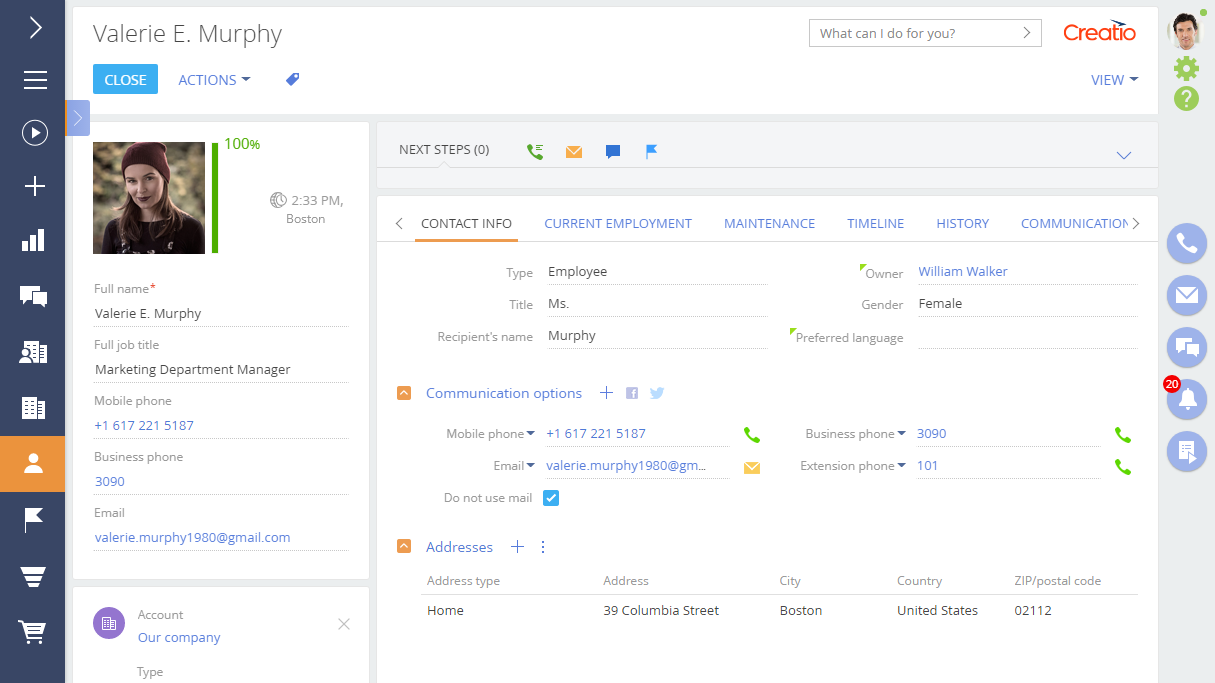Image resolution: width=1215 pixels, height=683 pixels.
Task: Expand the Next Steps panel chevron
Action: pyautogui.click(x=1124, y=155)
